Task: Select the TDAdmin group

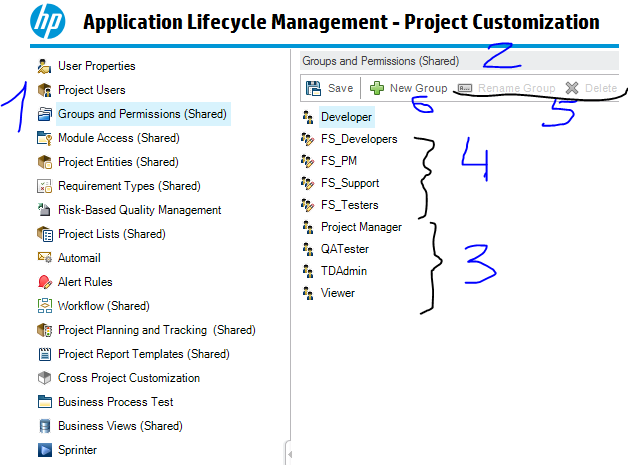Action: (344, 271)
